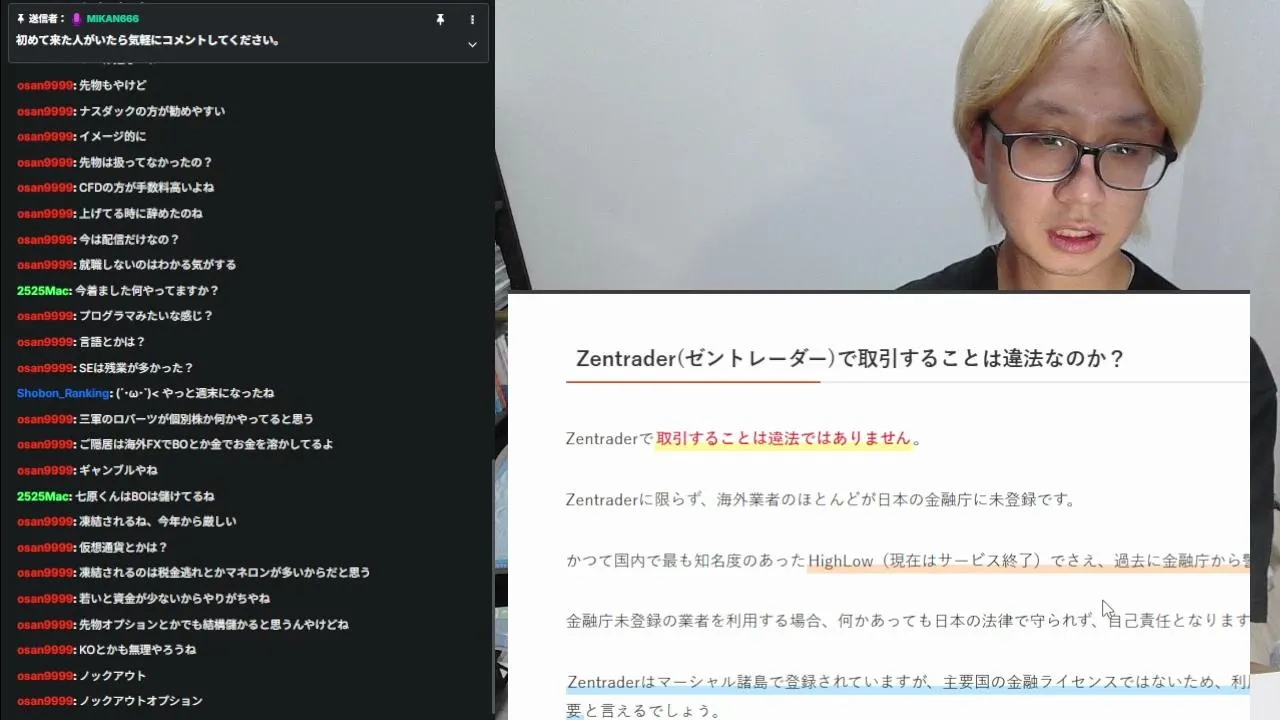The width and height of the screenshot is (1280, 720).
Task: Collapse pinned message with the chevron arrow
Action: point(472,44)
